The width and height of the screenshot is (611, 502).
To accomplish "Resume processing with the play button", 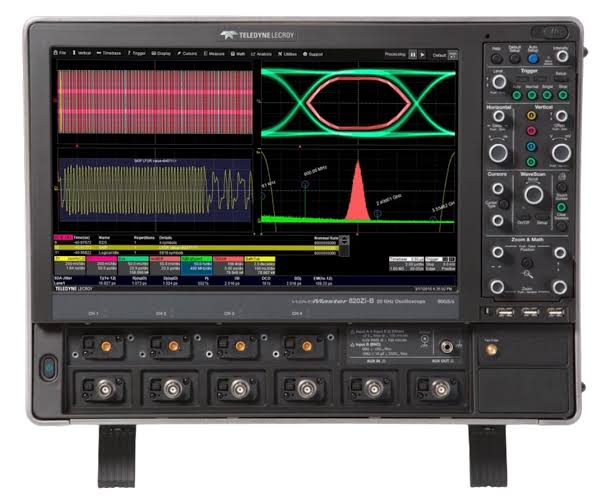I will (422, 55).
